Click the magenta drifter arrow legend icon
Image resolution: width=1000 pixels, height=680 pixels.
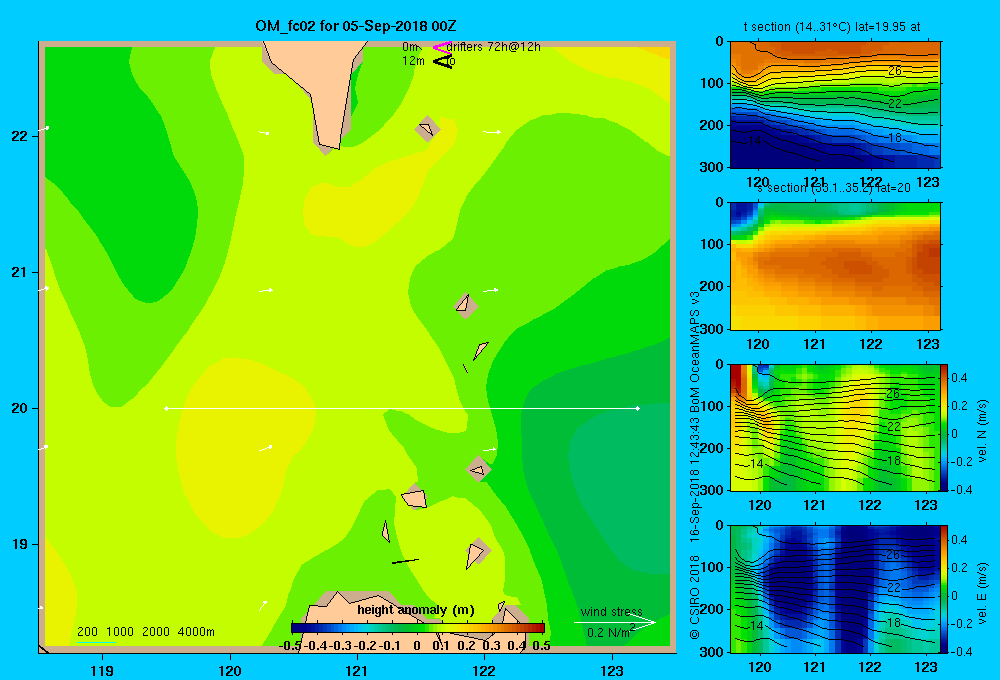coord(442,47)
